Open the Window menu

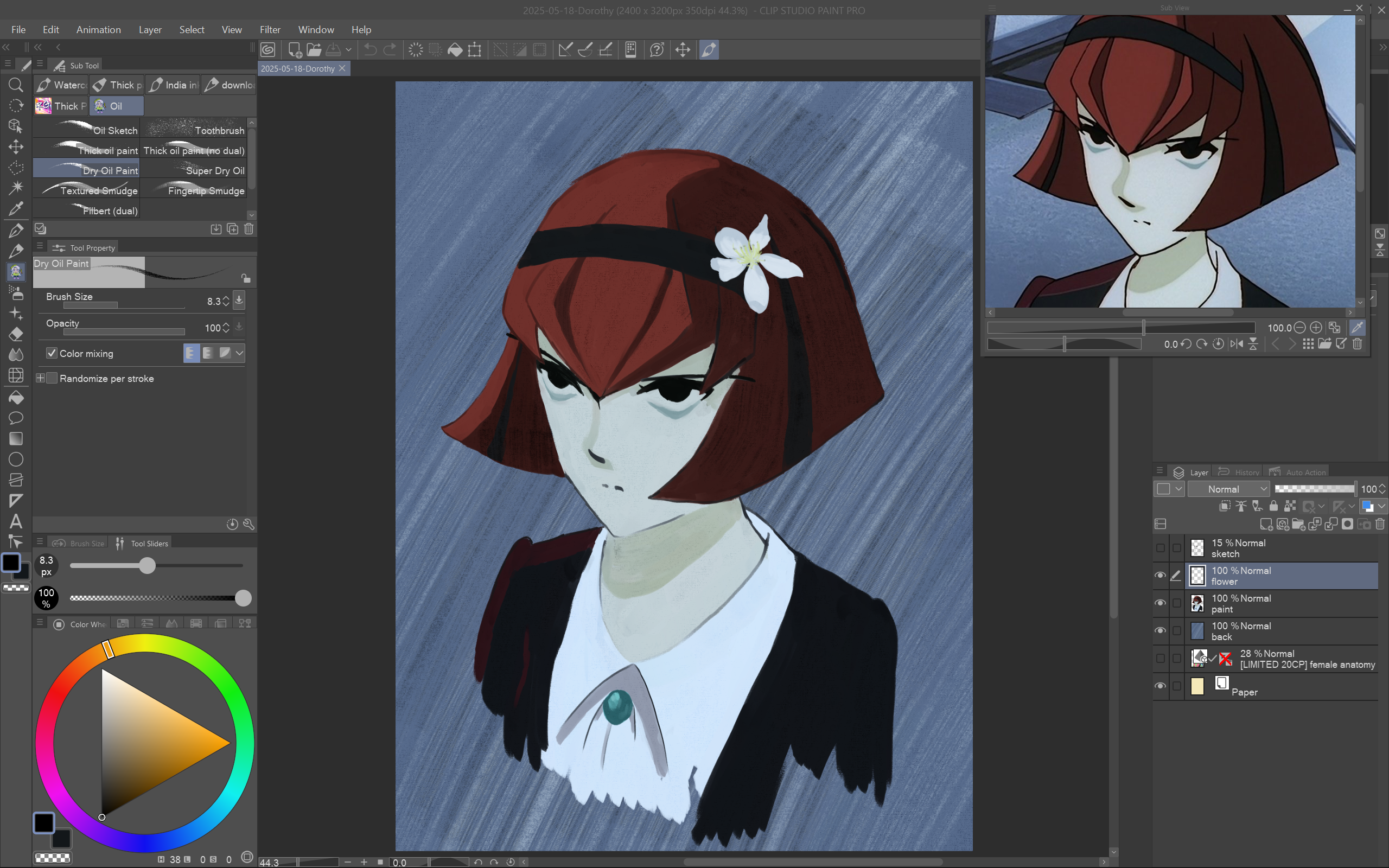coord(316,29)
